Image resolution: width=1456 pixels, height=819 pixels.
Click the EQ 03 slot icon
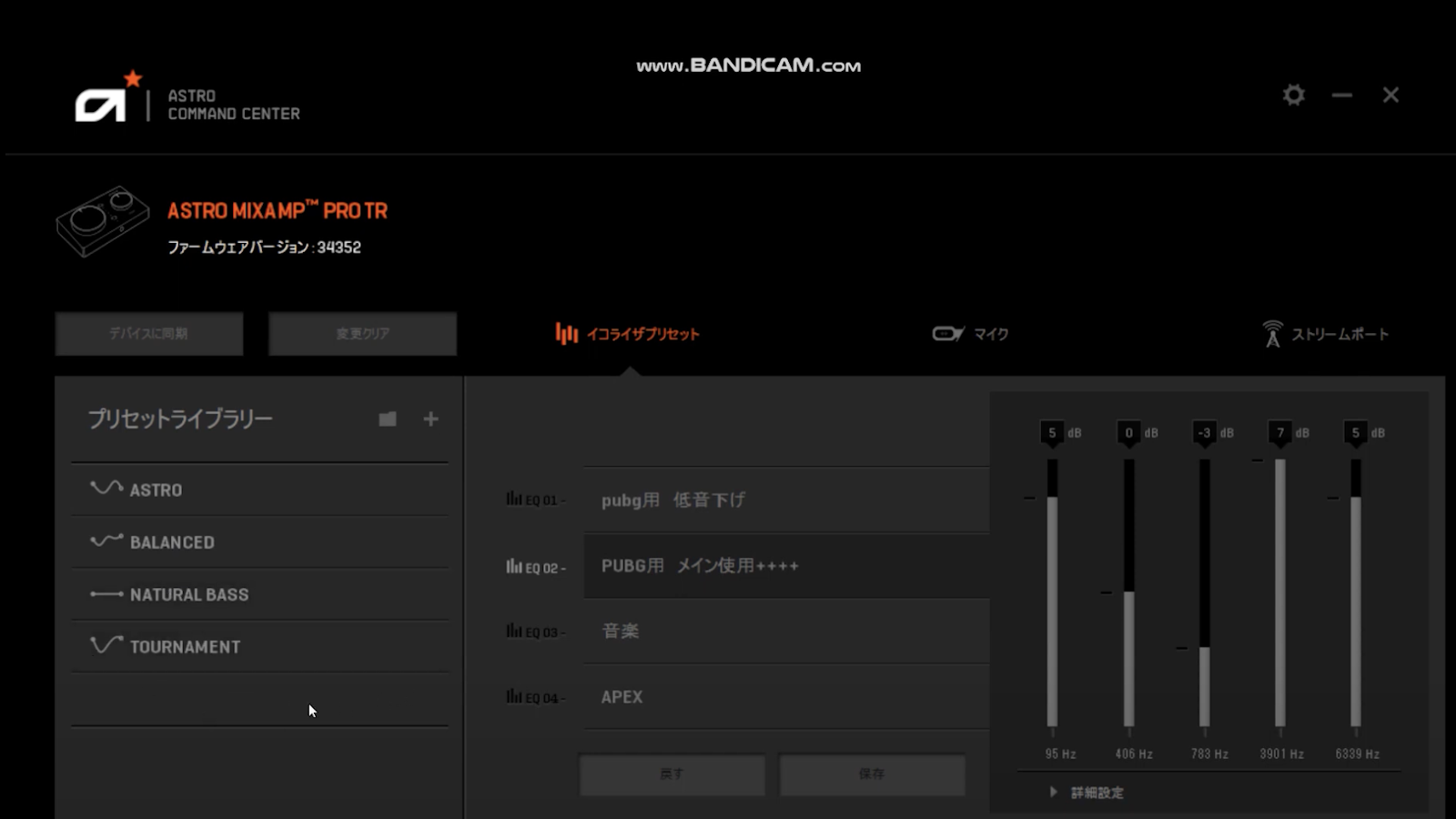[x=514, y=631]
